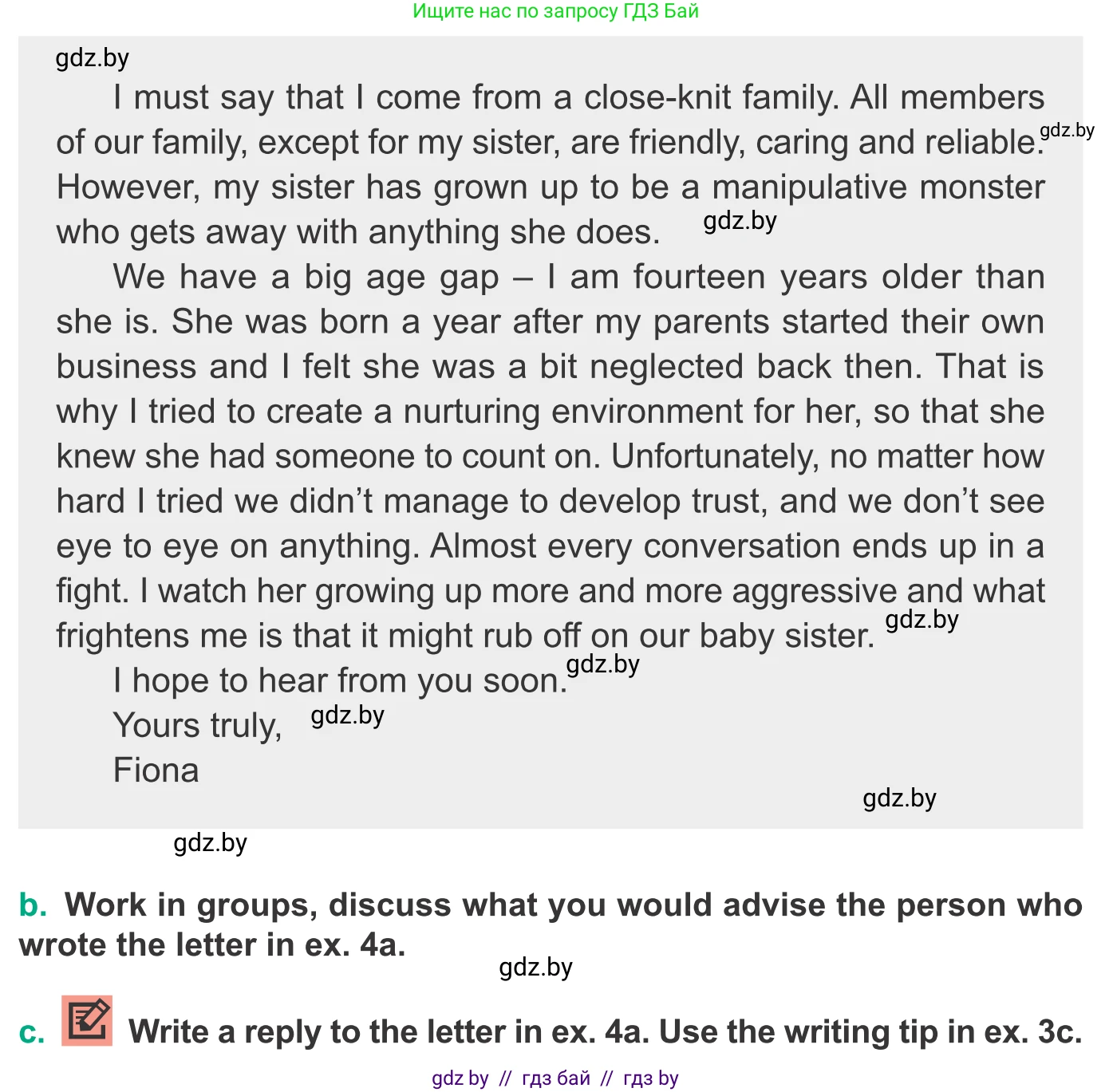The image size is (1113, 1092).
Task: Click the gdz.by watermark after "from you soon."
Action: 602,664
